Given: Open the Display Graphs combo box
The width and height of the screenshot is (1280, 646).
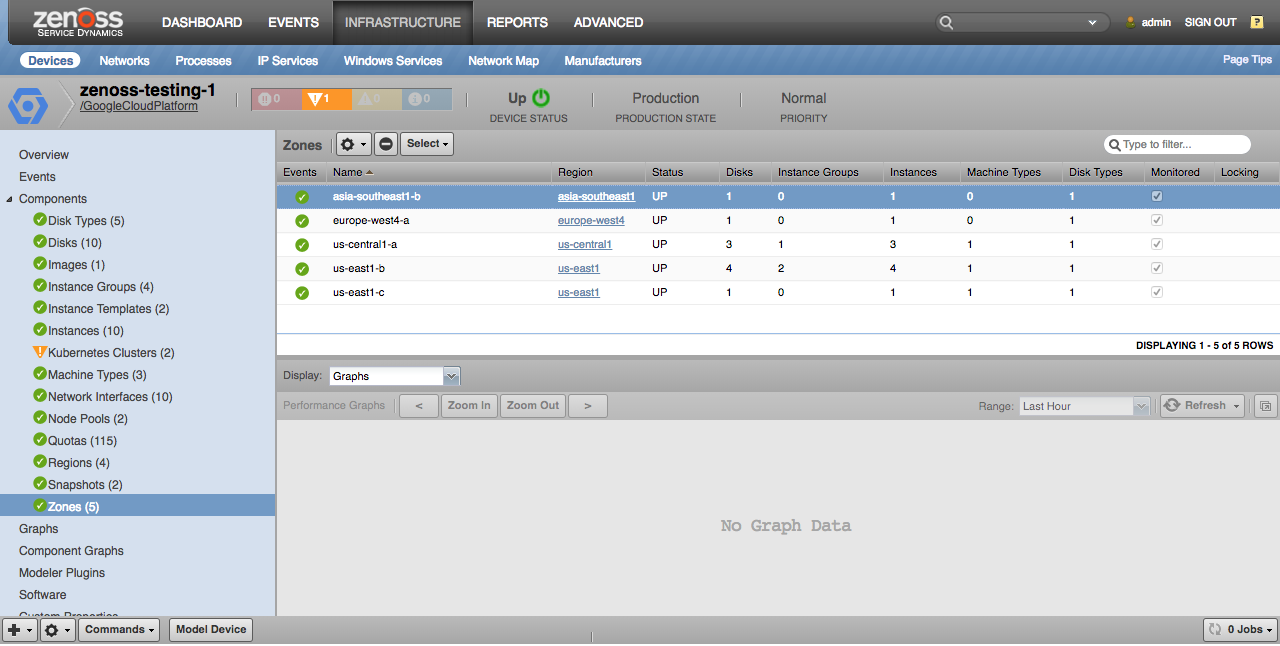Looking at the screenshot, I should click(x=395, y=376).
